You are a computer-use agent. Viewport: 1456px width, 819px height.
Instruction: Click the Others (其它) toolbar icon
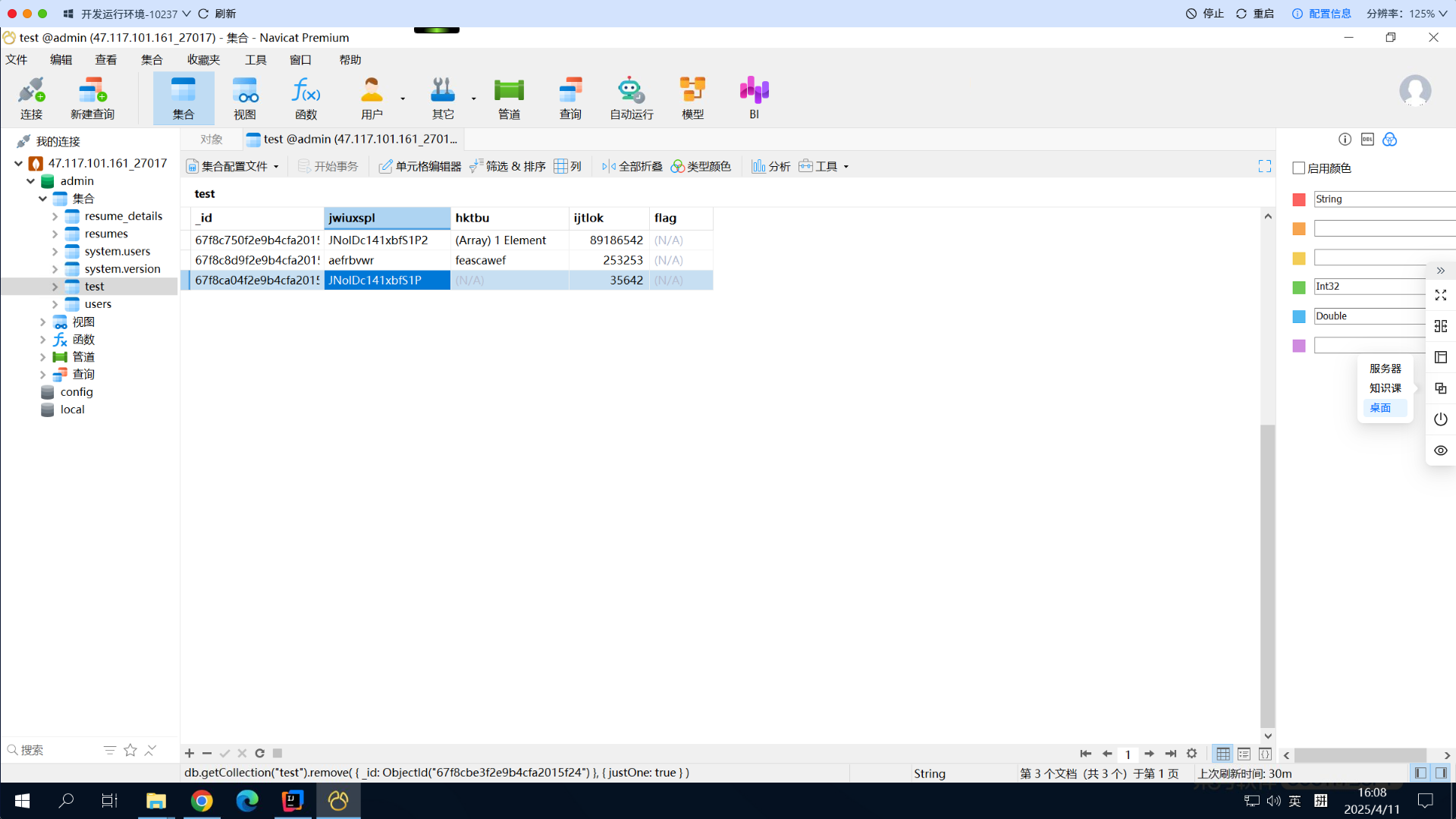click(x=443, y=99)
